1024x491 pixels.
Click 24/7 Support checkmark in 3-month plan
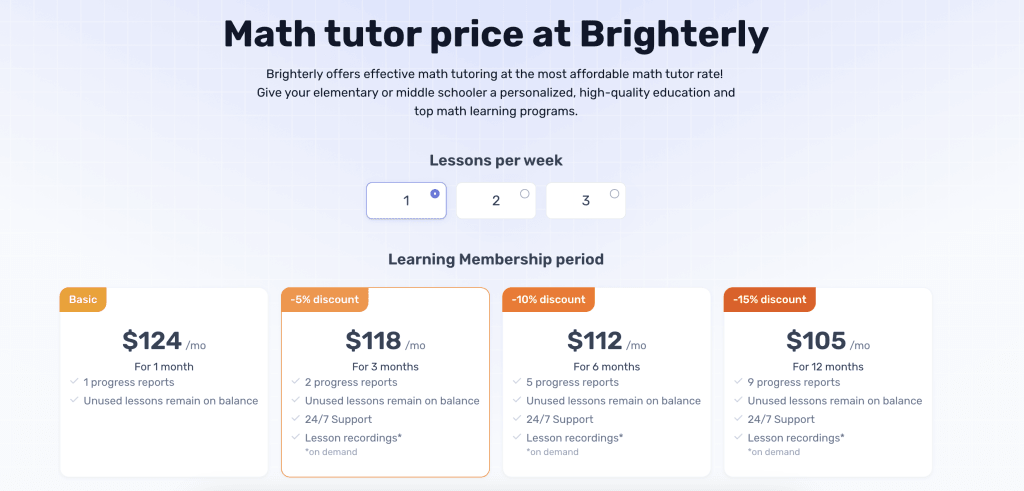(295, 419)
